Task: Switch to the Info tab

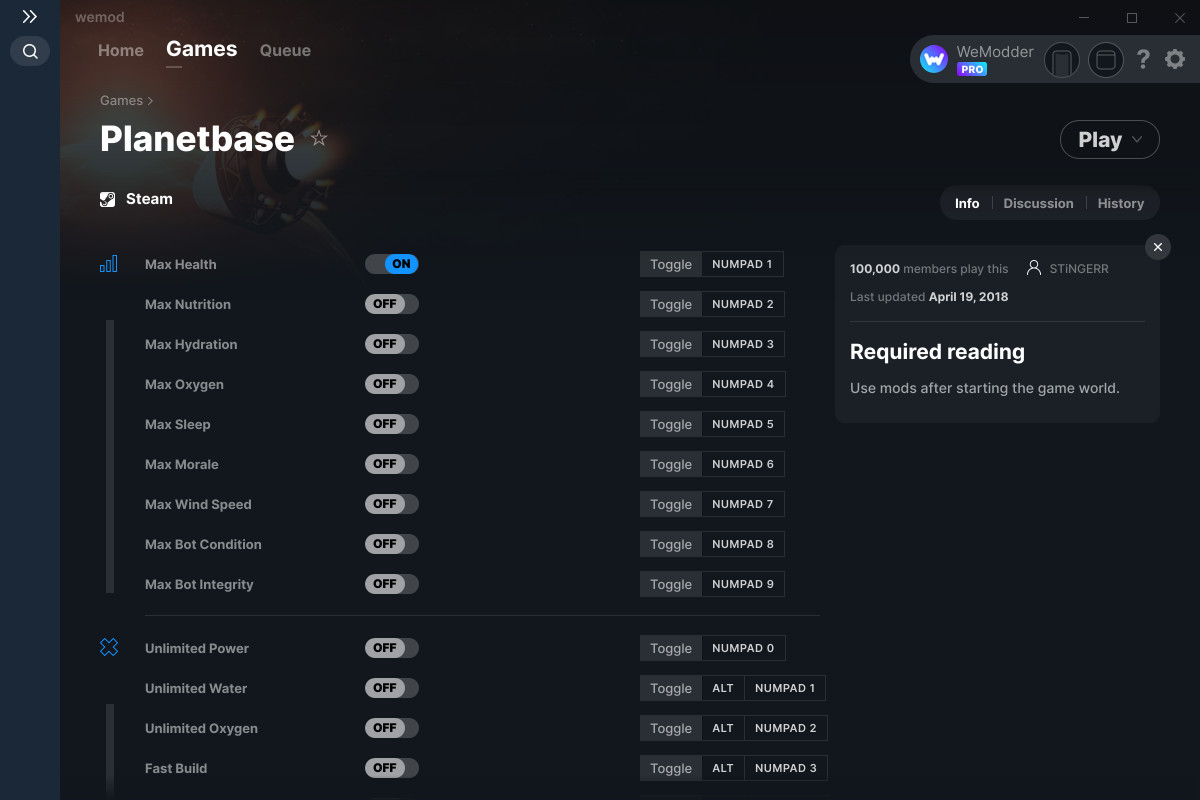Action: [967, 203]
